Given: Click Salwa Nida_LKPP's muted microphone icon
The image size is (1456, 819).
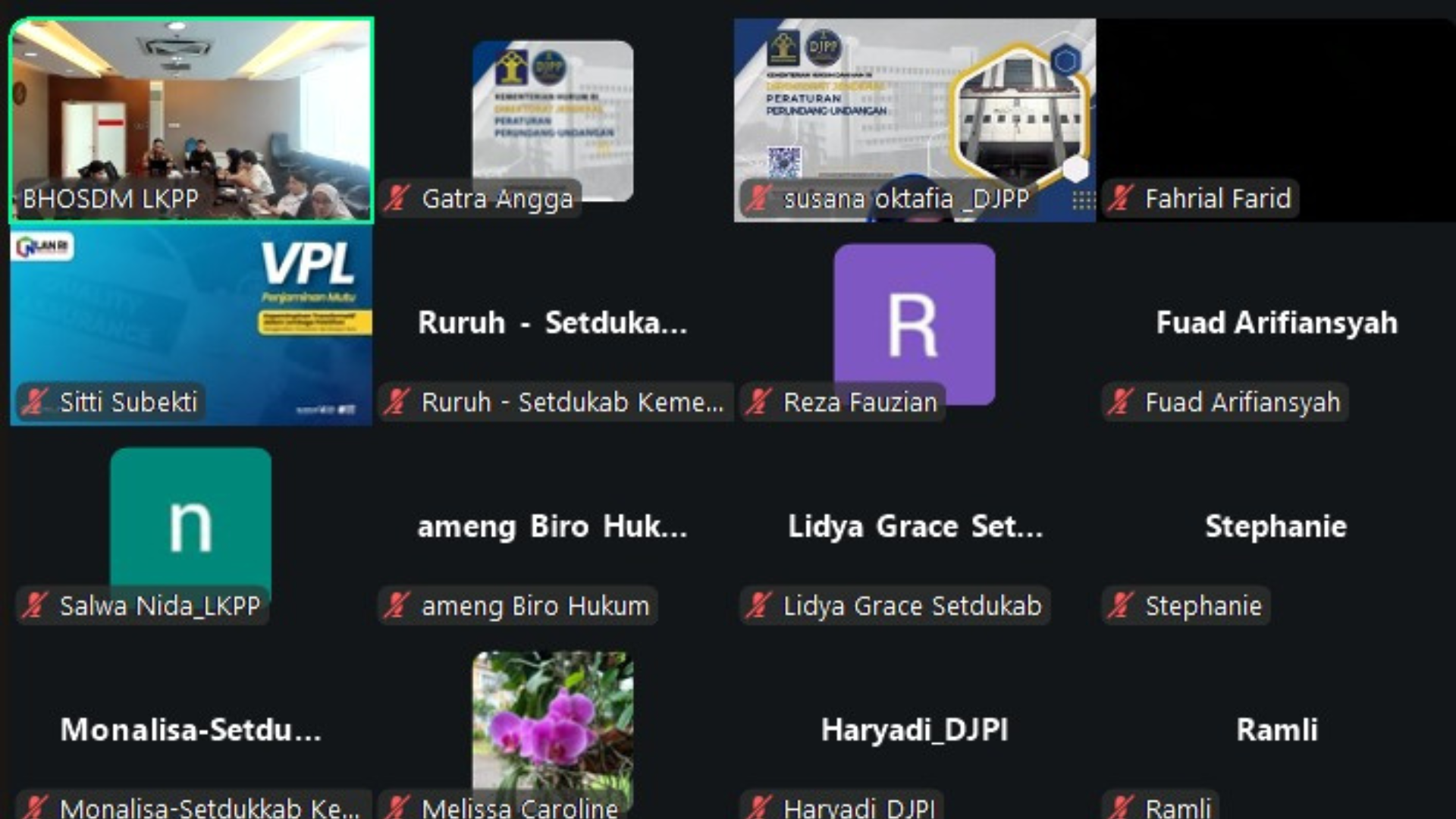Looking at the screenshot, I should point(35,605).
